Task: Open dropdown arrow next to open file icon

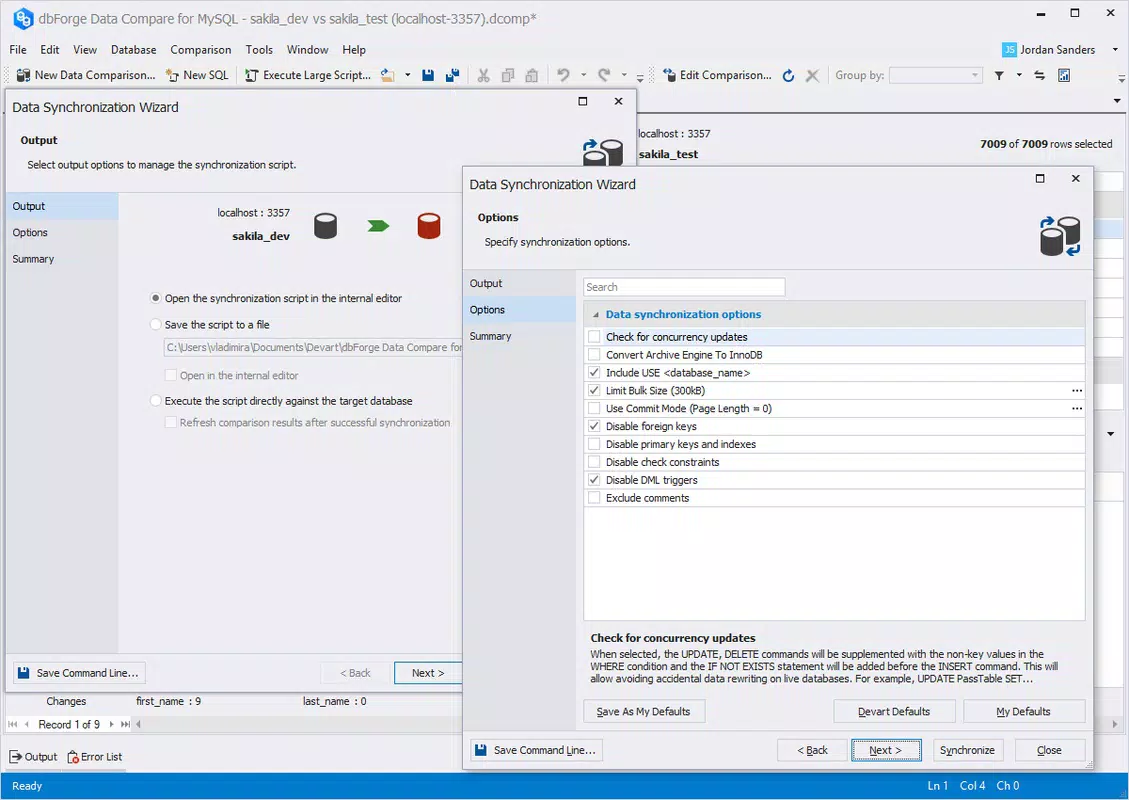Action: [x=408, y=75]
